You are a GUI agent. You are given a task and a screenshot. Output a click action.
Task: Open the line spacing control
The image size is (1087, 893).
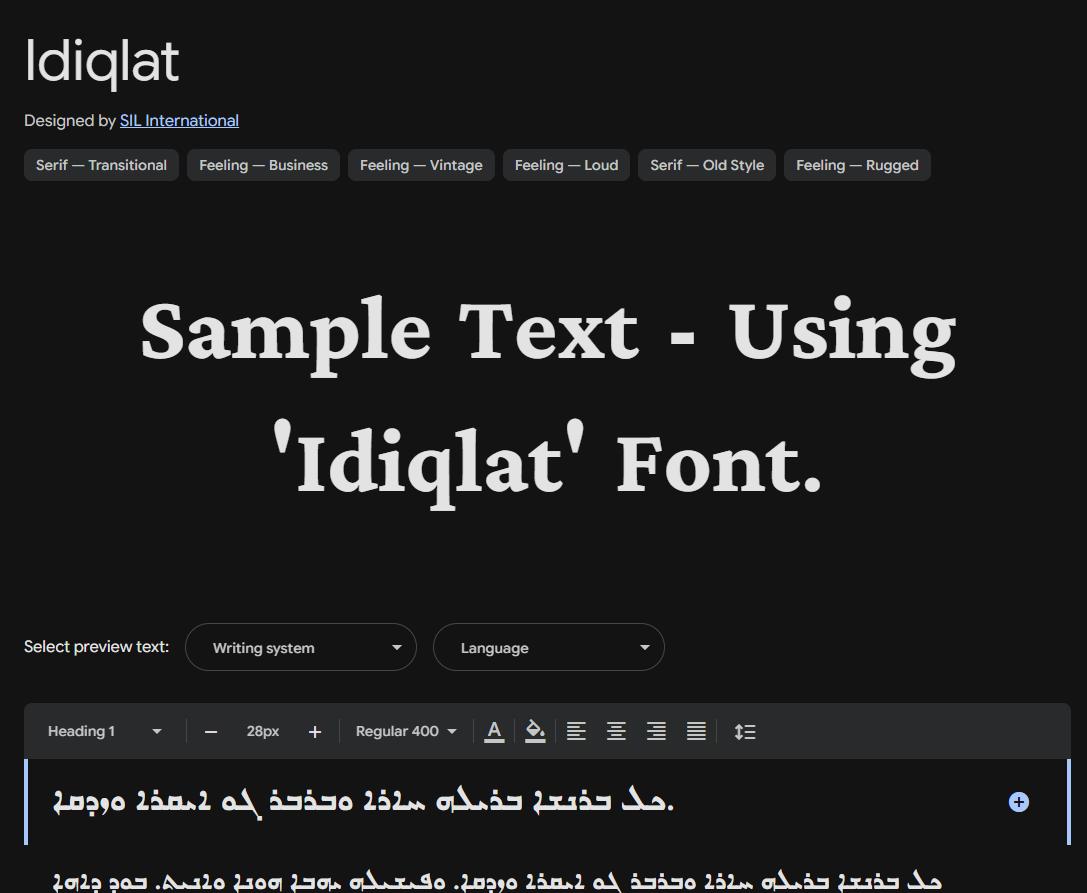(x=745, y=731)
